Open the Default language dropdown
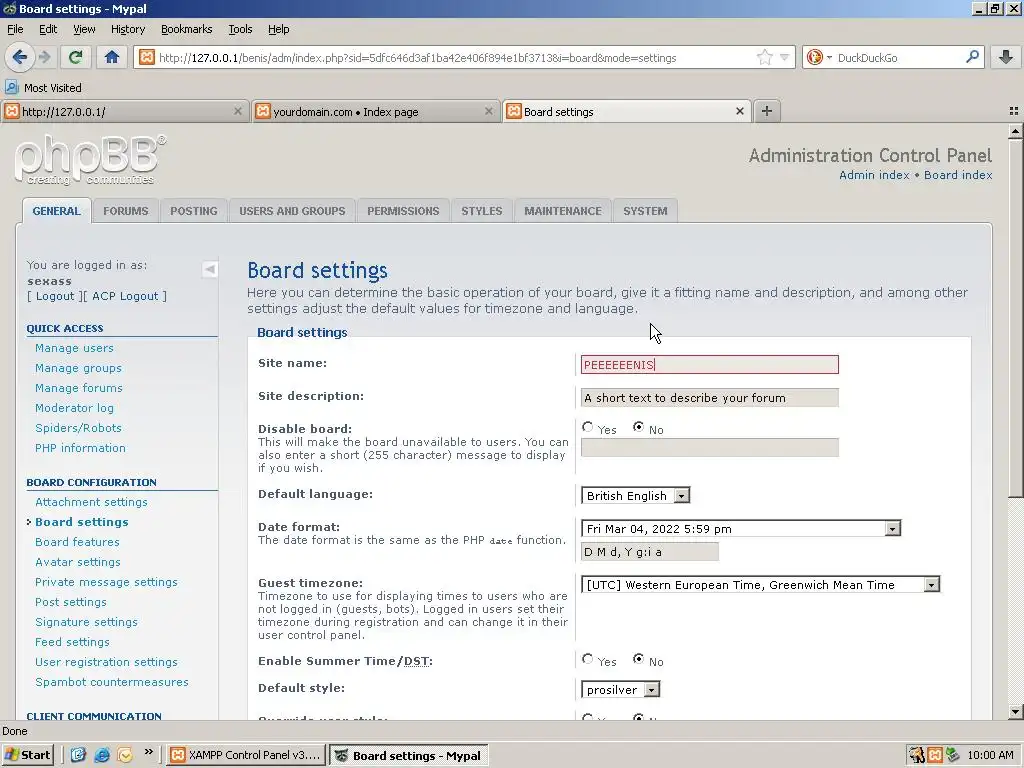The image size is (1024, 768). [635, 496]
